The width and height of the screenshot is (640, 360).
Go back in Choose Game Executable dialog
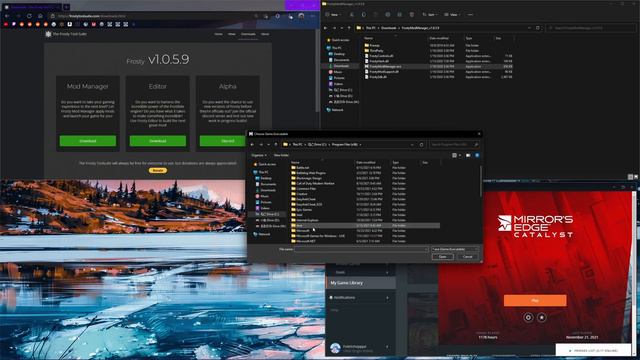252,144
